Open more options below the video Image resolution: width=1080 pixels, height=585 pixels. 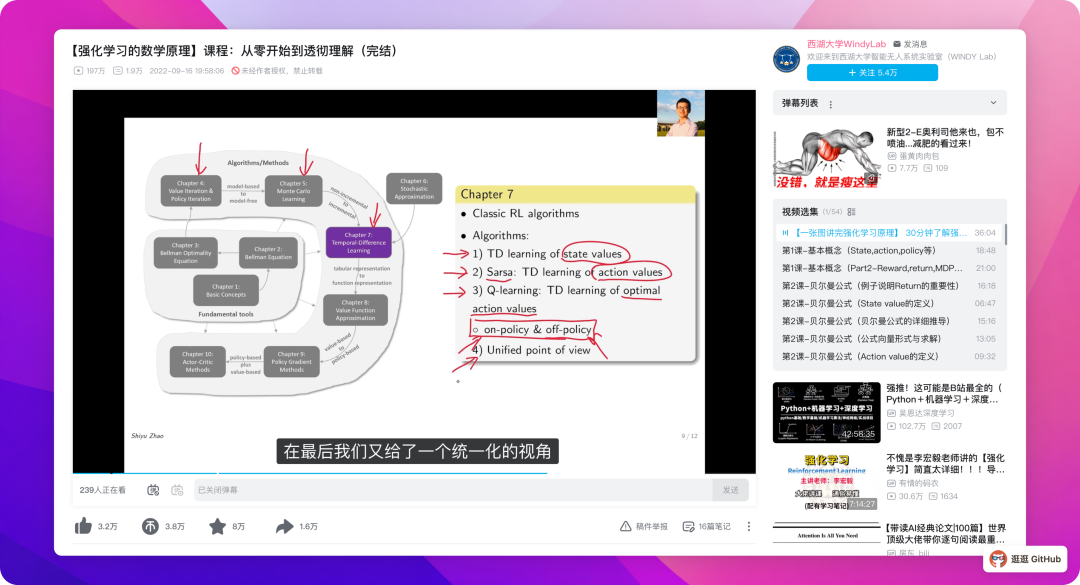pyautogui.click(x=749, y=526)
